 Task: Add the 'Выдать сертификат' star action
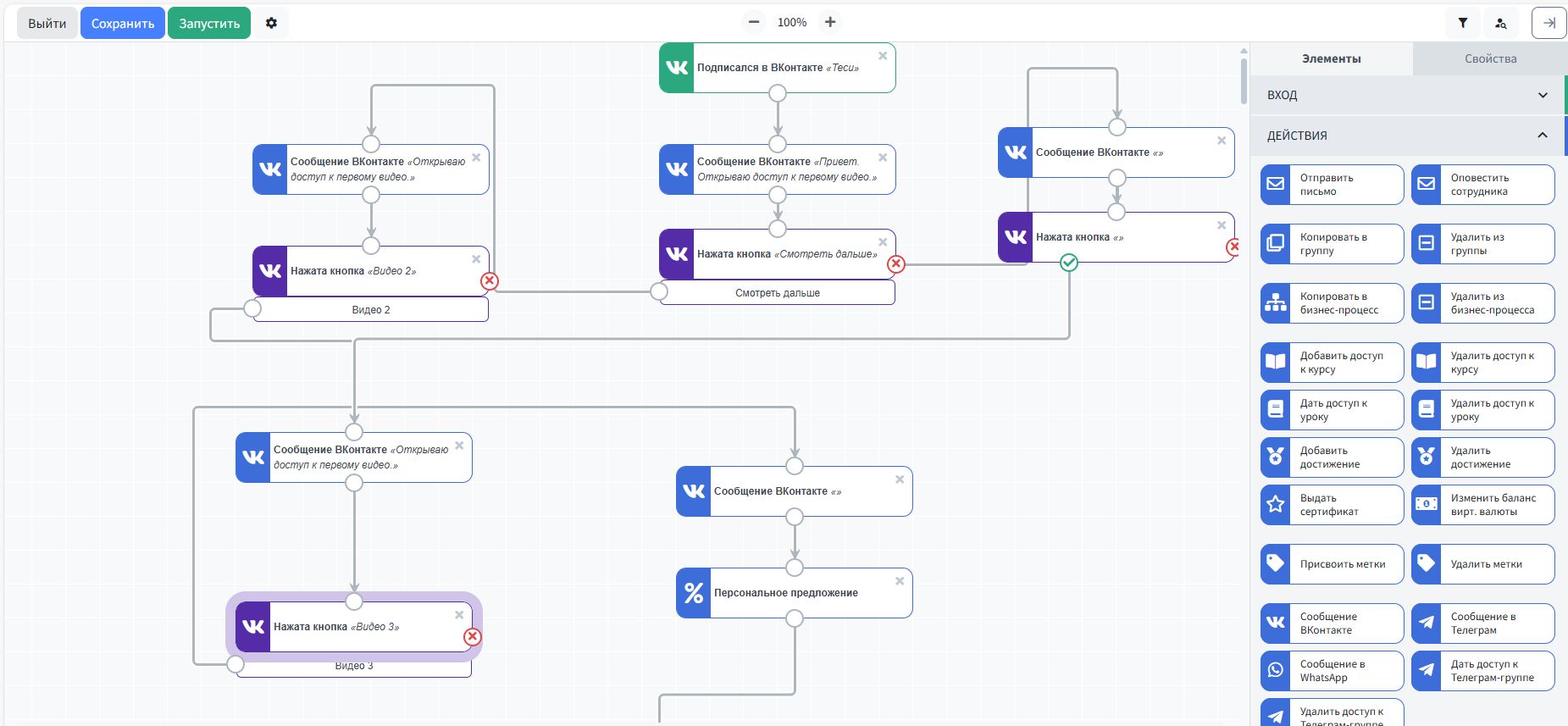pyautogui.click(x=1332, y=505)
